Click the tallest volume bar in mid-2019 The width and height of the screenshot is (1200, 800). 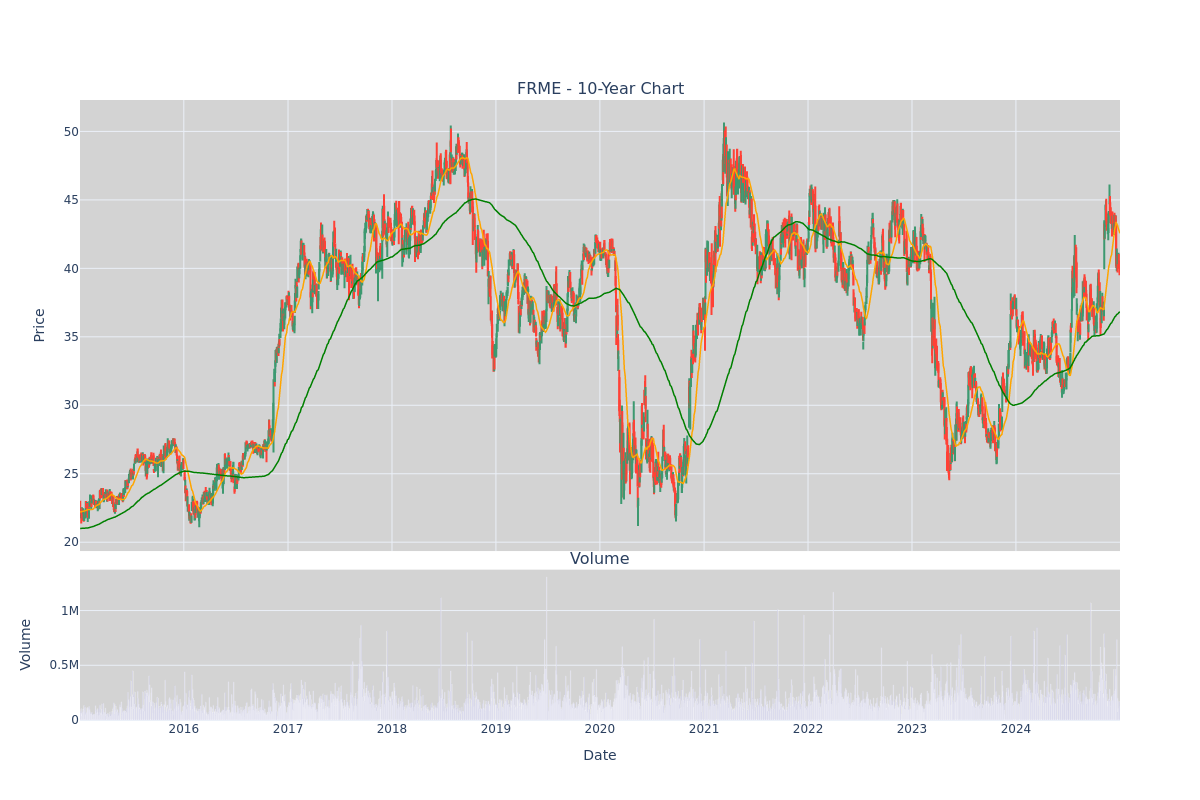546,648
